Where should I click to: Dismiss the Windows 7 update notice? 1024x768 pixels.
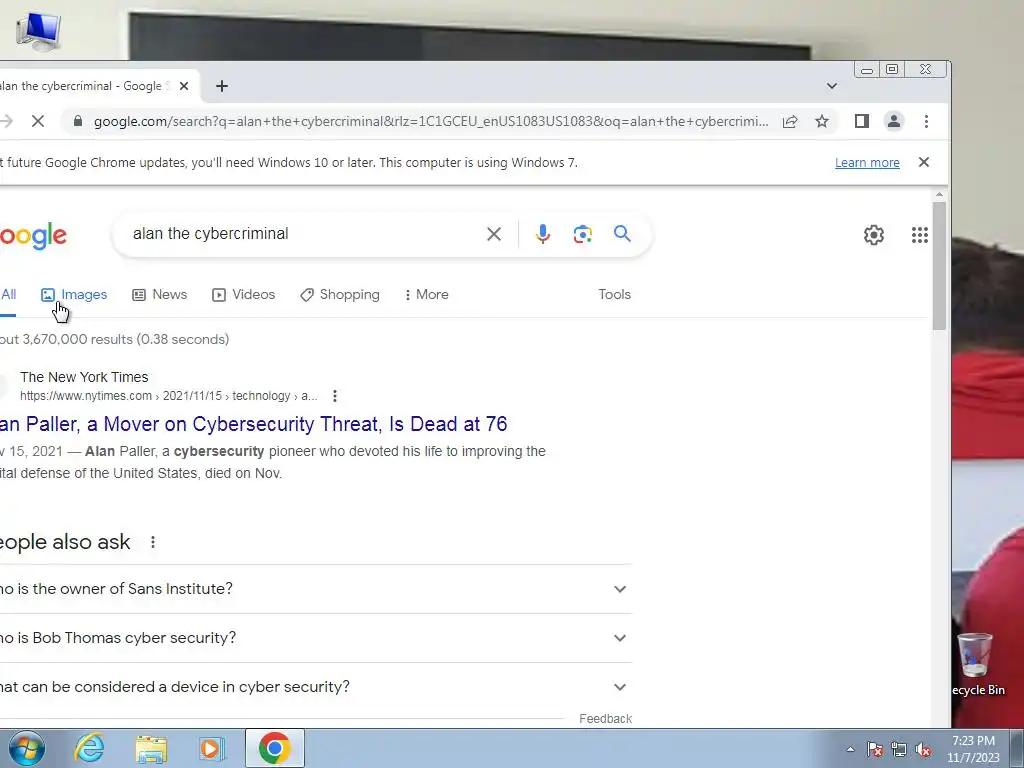(x=923, y=162)
